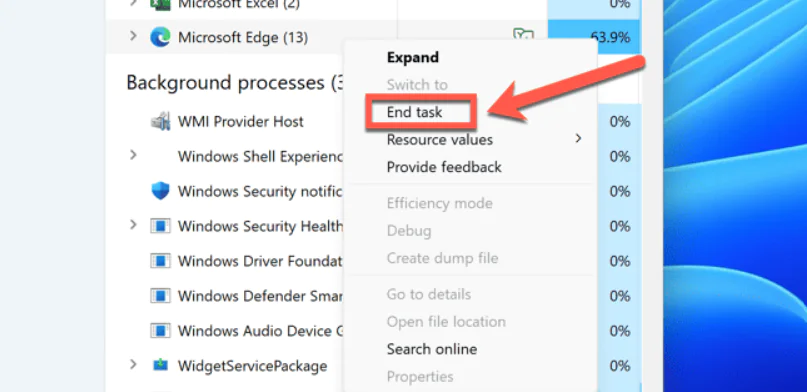Select the WidgetServicePackage row text

[252, 366]
